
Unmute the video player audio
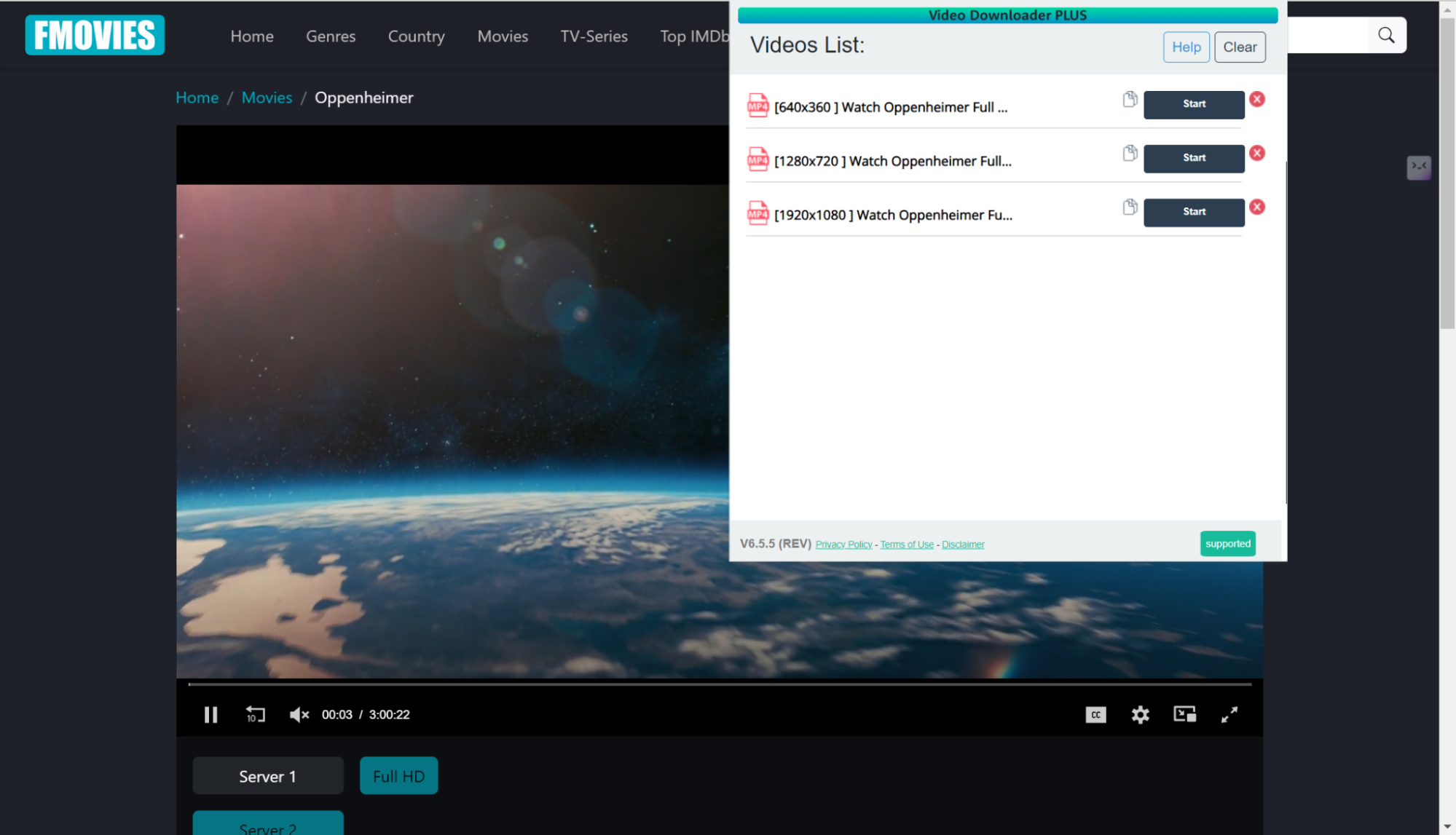pos(299,715)
